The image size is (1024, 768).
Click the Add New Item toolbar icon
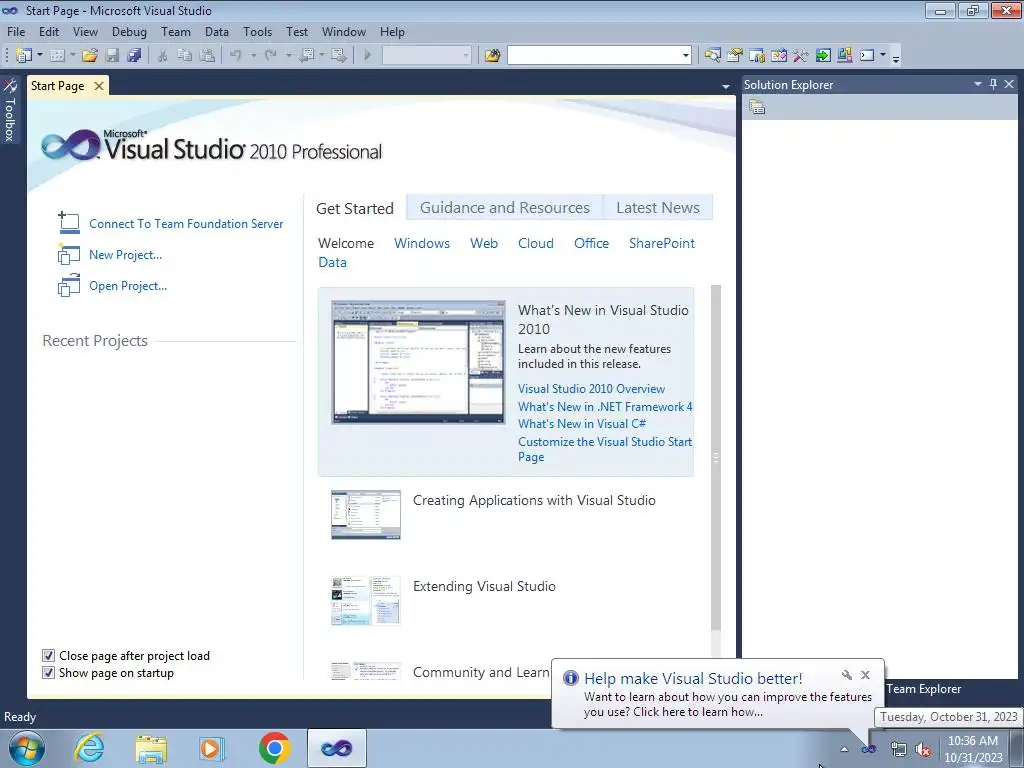[x=57, y=56]
